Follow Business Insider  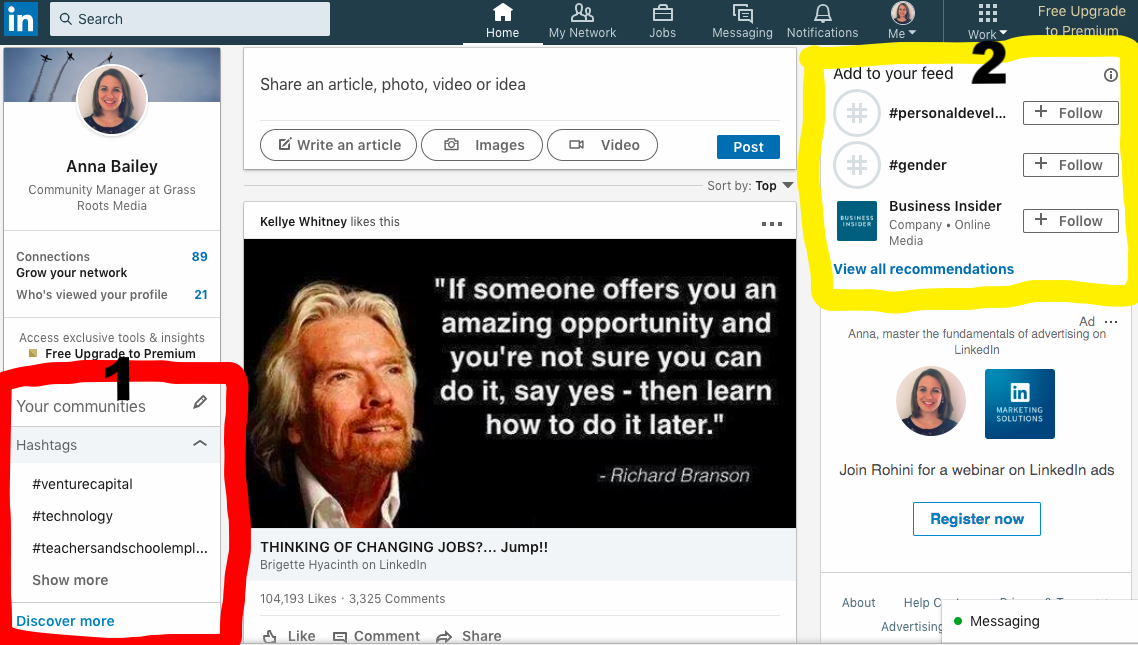pos(1071,221)
